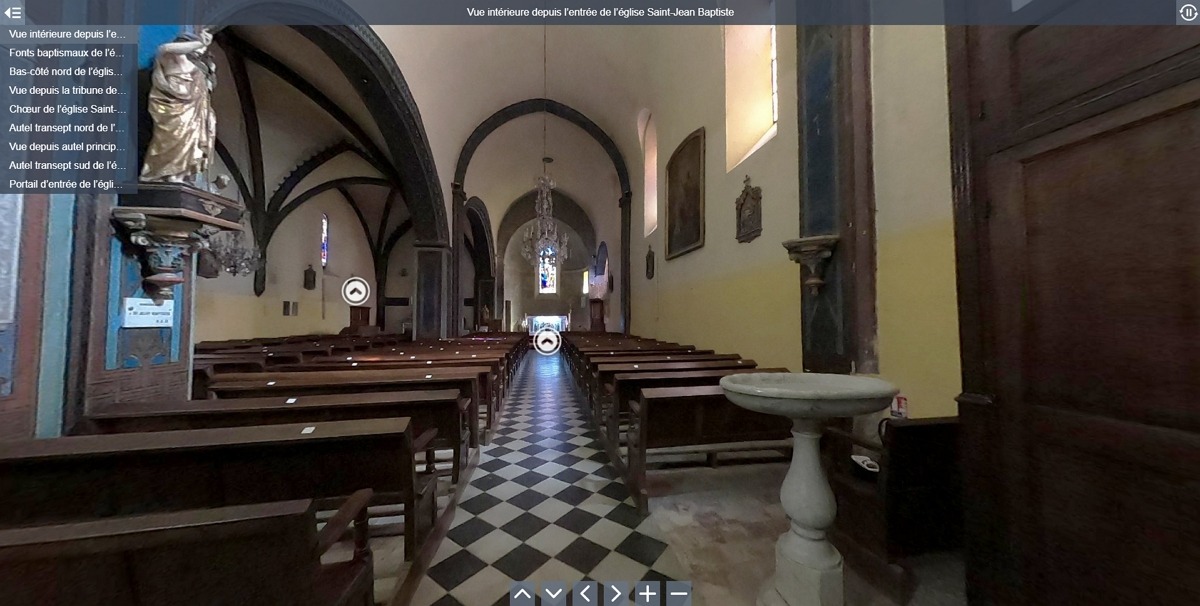The width and height of the screenshot is (1200, 606).
Task: Tilt the view down with the arrow button
Action: [x=553, y=594]
